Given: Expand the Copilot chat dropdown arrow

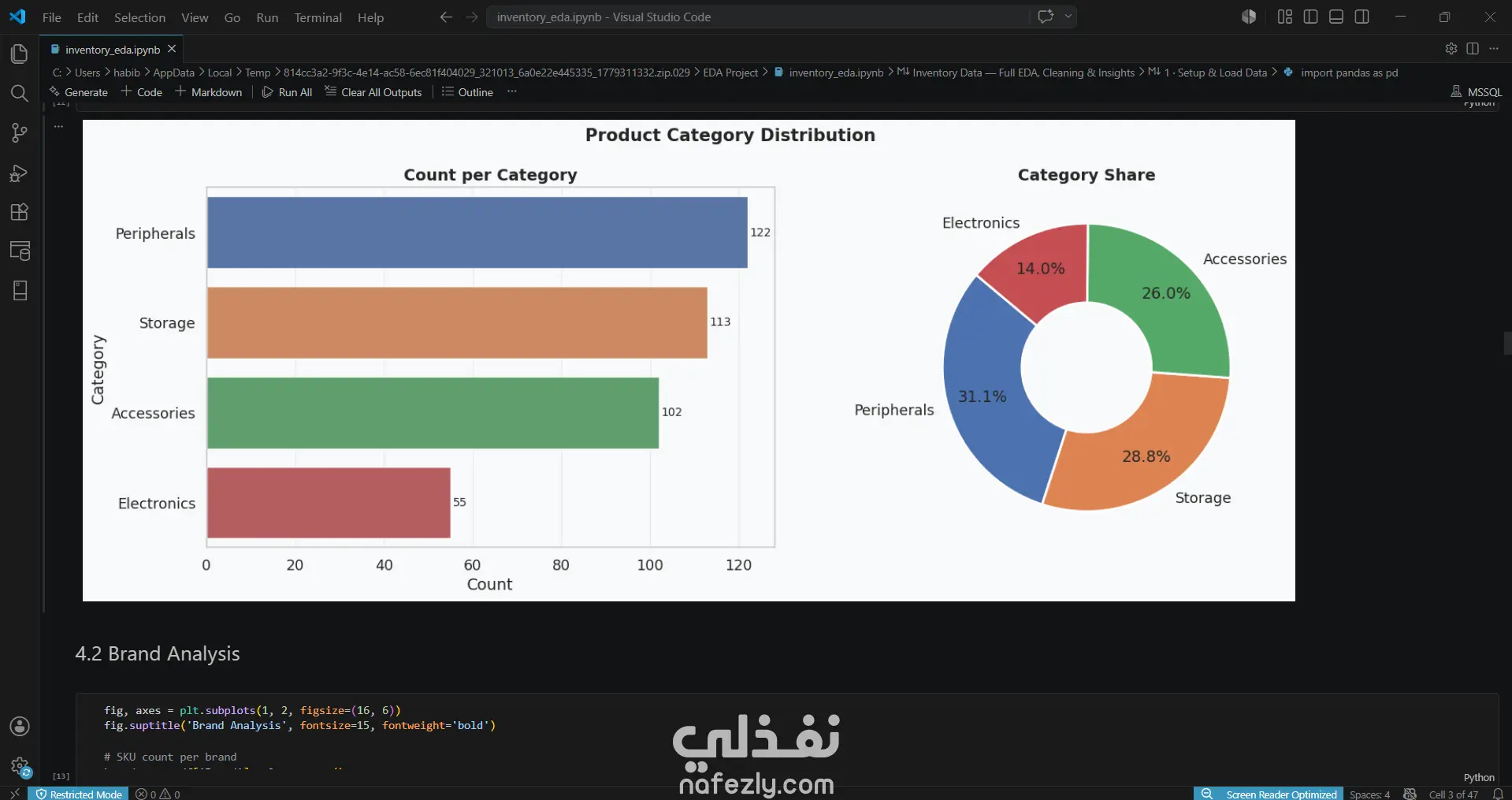Looking at the screenshot, I should click(x=1068, y=17).
